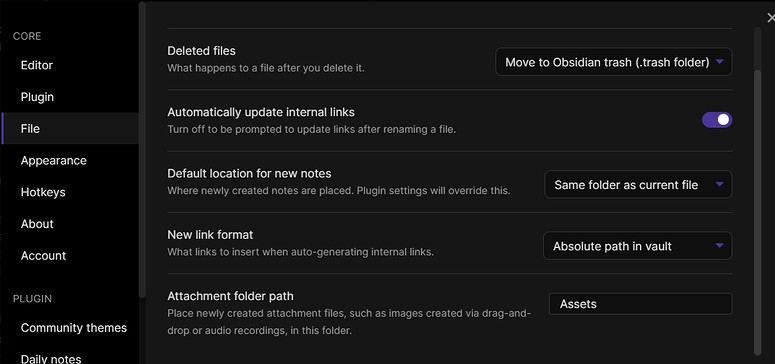Click the "Default location for new notes" title
The image size is (775, 364).
pyautogui.click(x=249, y=174)
